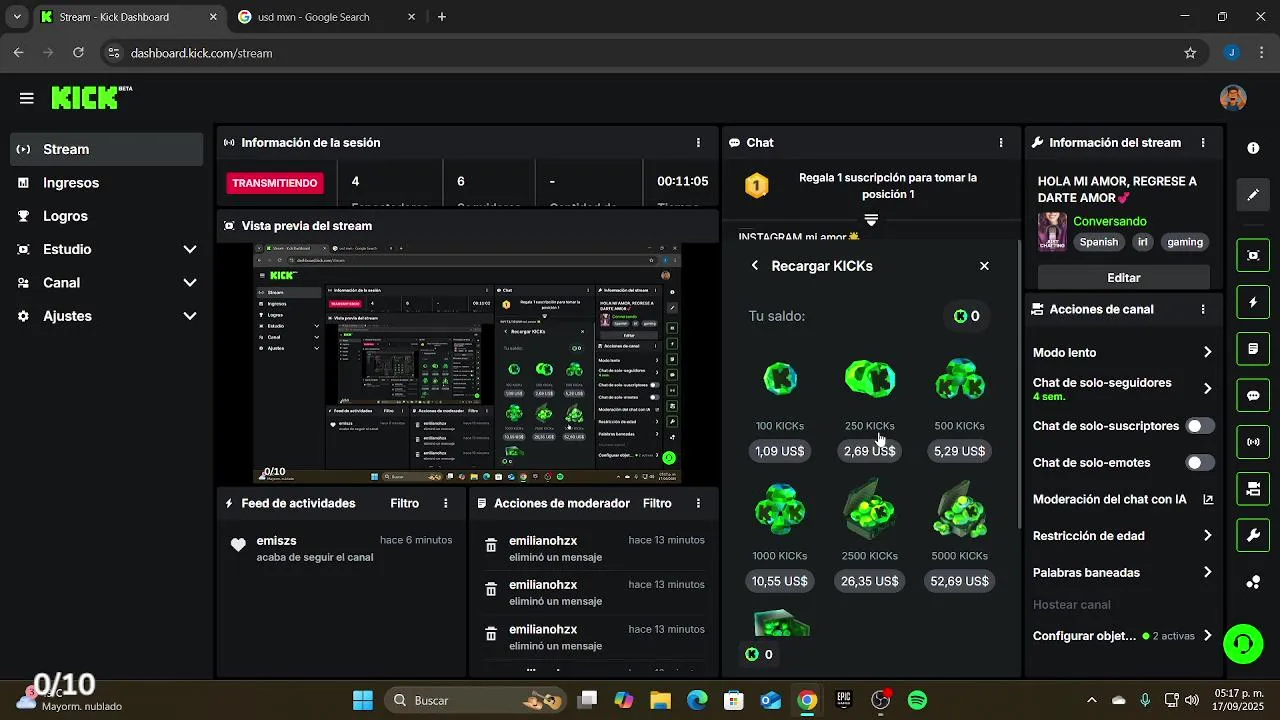Image resolution: width=1280 pixels, height=720 pixels.
Task: Select the 250 KICKs gem pack
Action: pyautogui.click(x=869, y=380)
